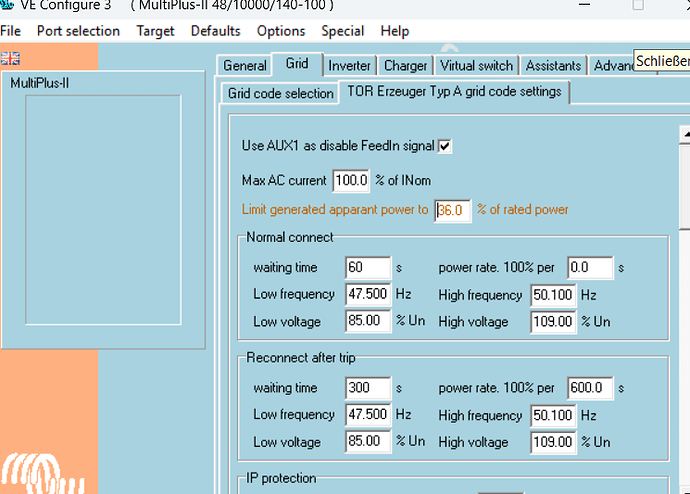Click Reconnect after trip Low voltage field
The height and width of the screenshot is (494, 690).
[368, 442]
